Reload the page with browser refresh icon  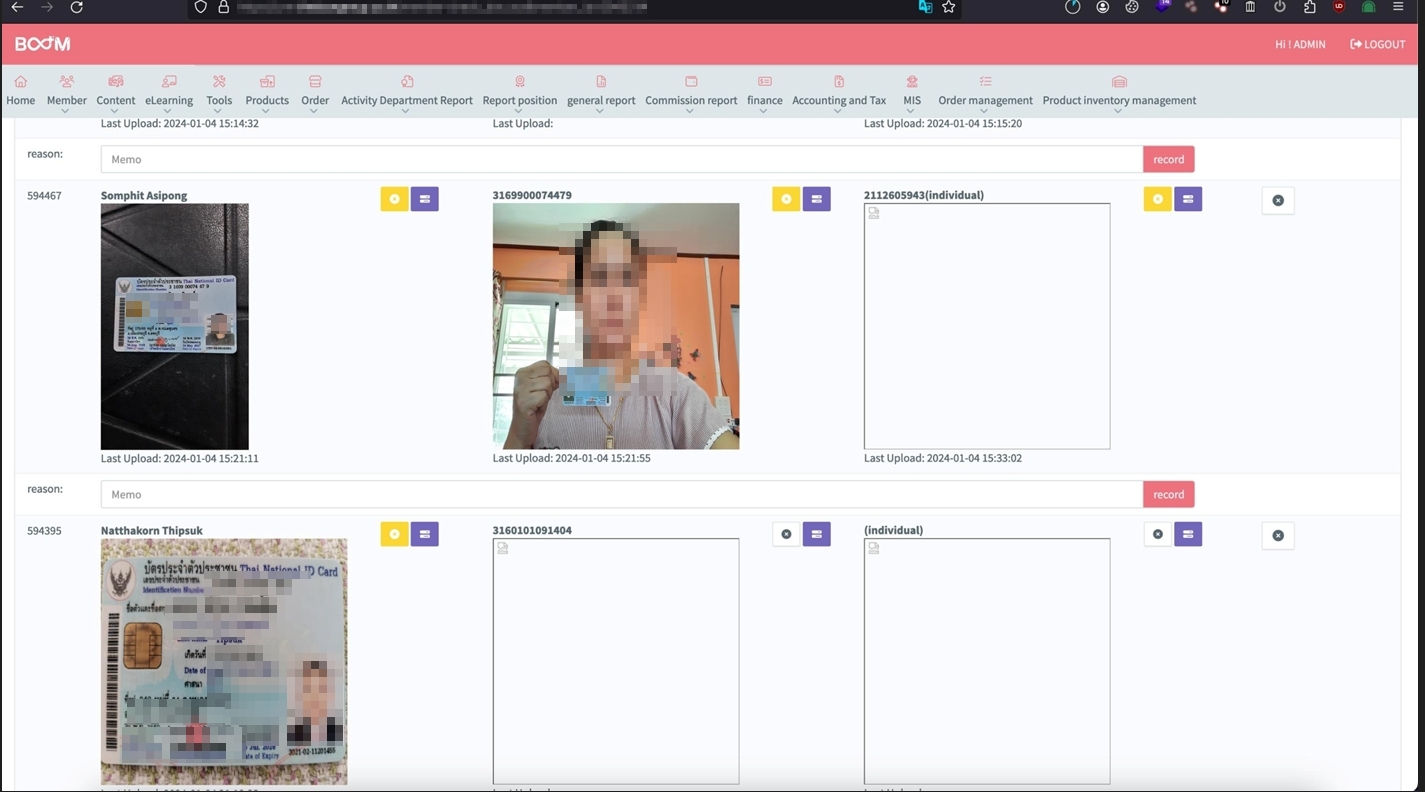pyautogui.click(x=77, y=8)
